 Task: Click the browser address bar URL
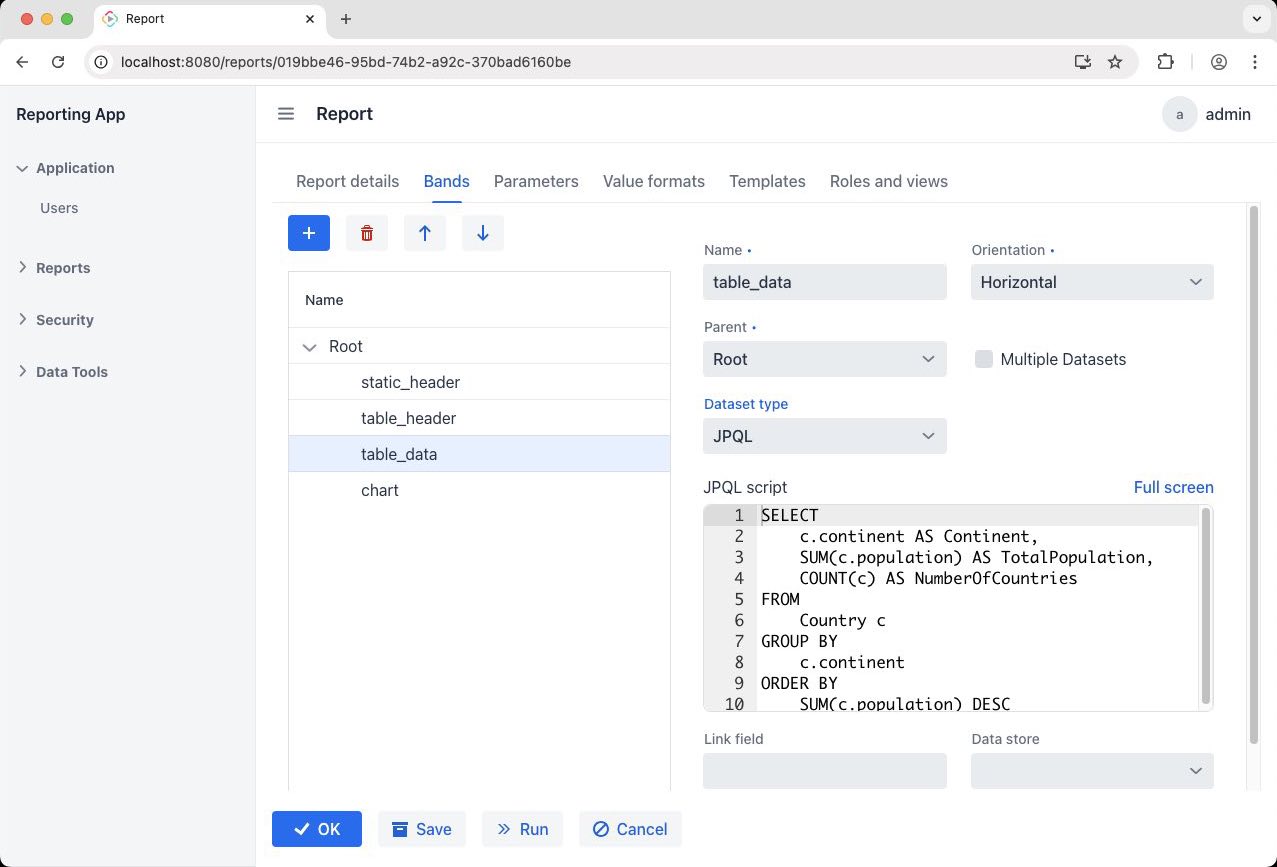click(346, 62)
